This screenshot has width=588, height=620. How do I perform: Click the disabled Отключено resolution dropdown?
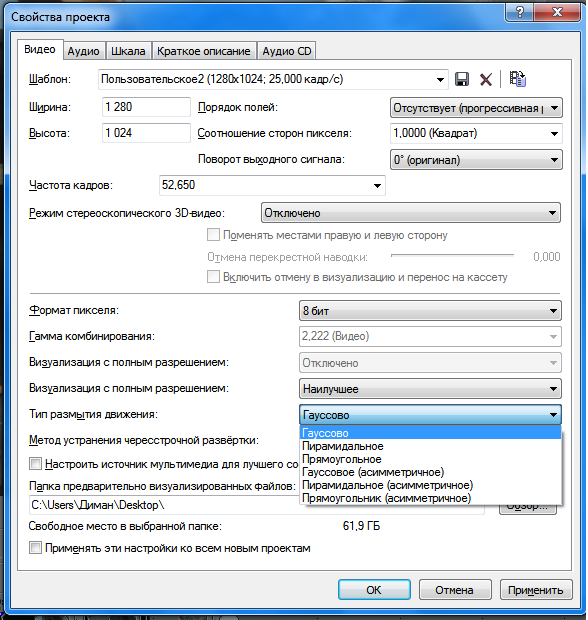(430, 363)
